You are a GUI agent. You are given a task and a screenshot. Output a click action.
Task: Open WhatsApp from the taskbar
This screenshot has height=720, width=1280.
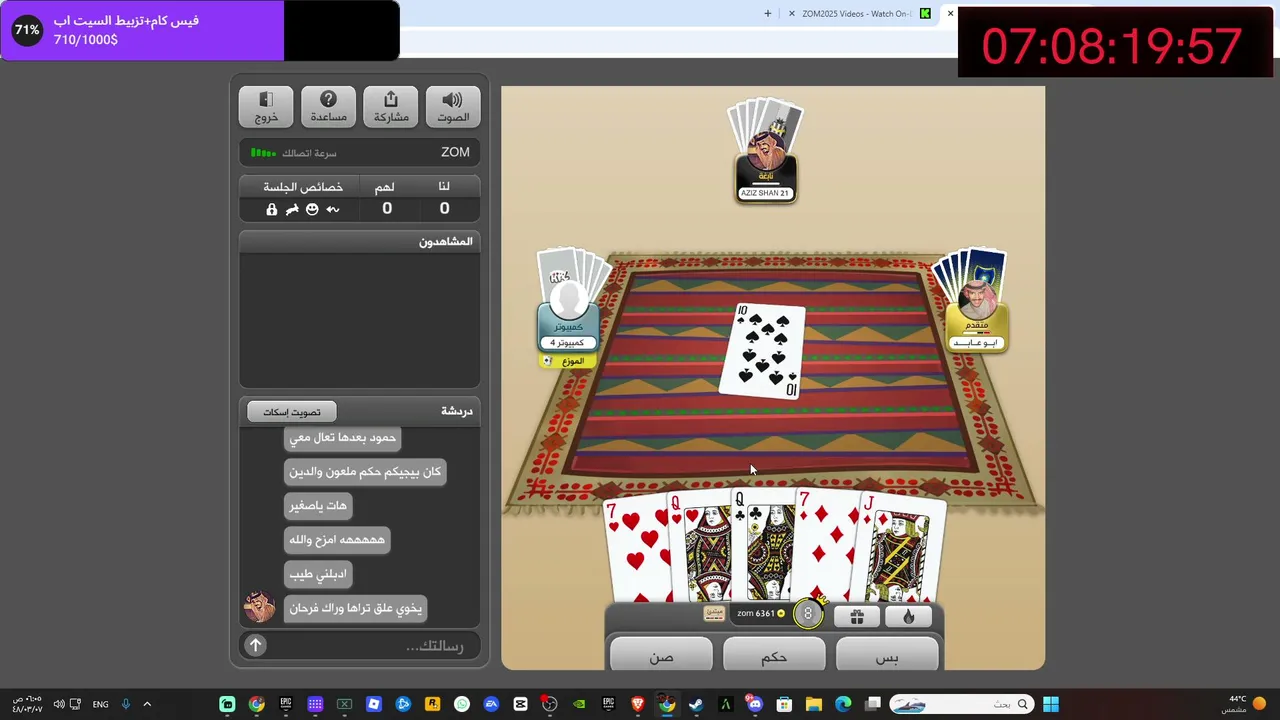461,704
